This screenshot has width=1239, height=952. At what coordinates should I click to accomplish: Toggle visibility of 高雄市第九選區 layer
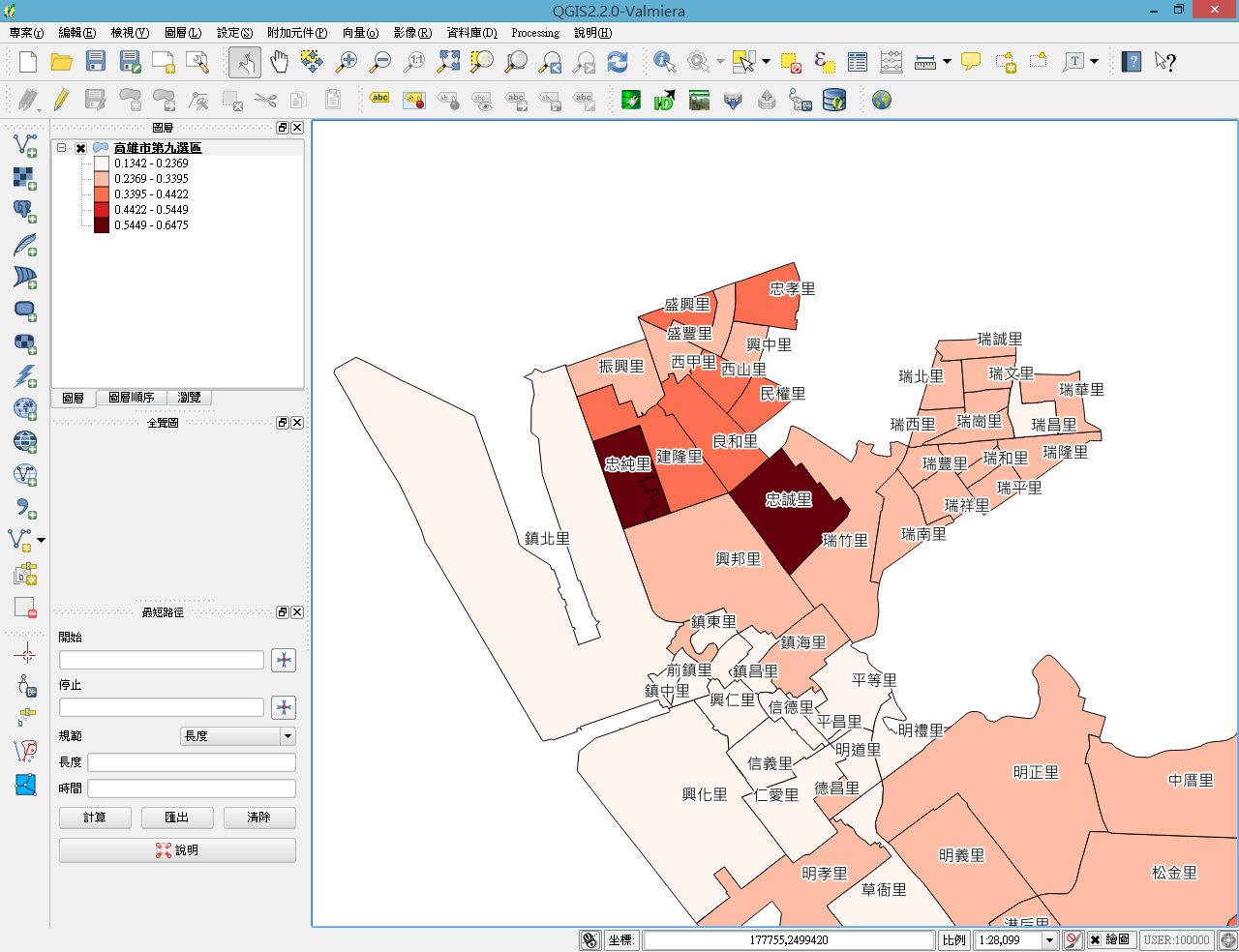[81, 148]
